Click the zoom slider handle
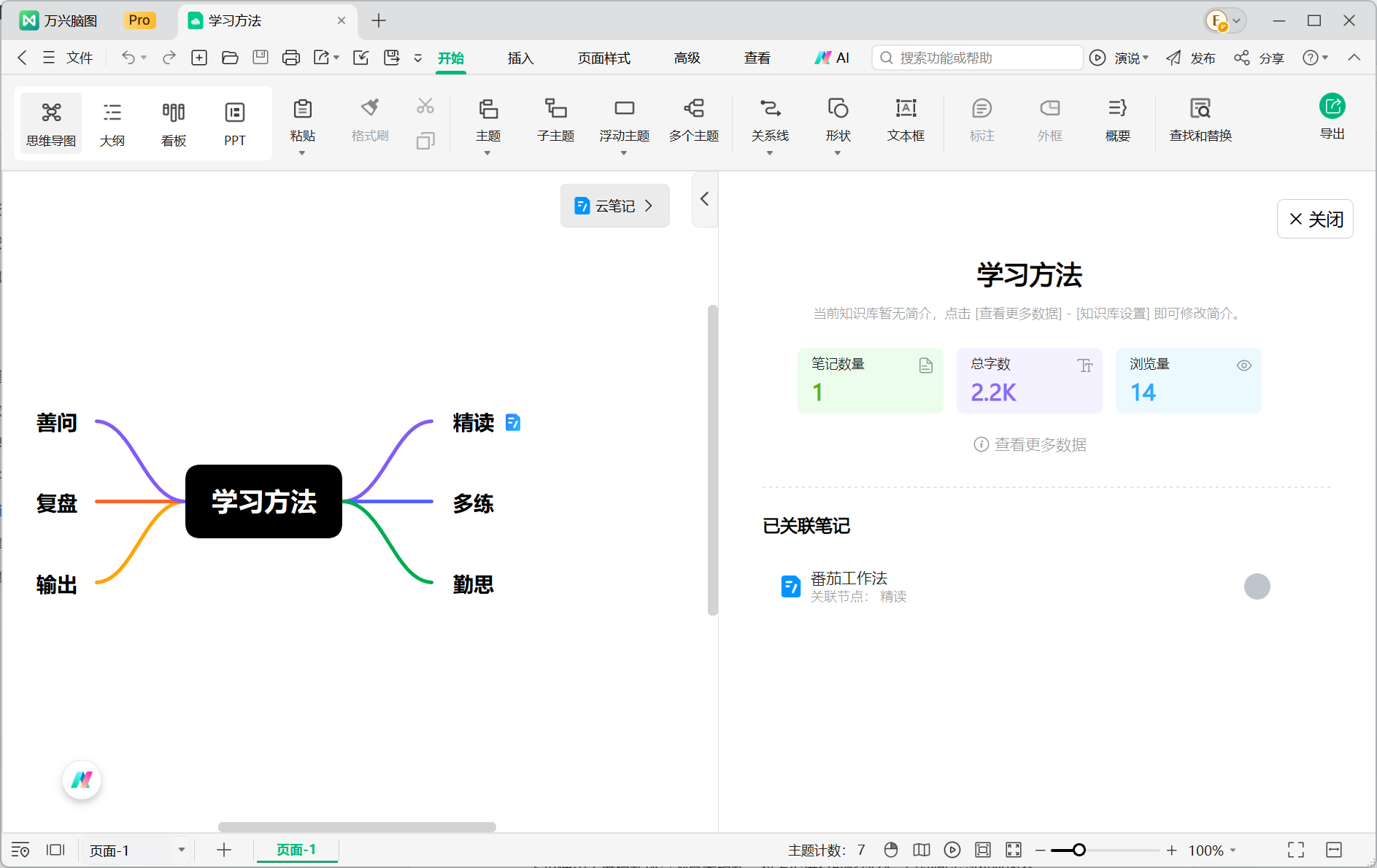1377x868 pixels. tap(1079, 850)
